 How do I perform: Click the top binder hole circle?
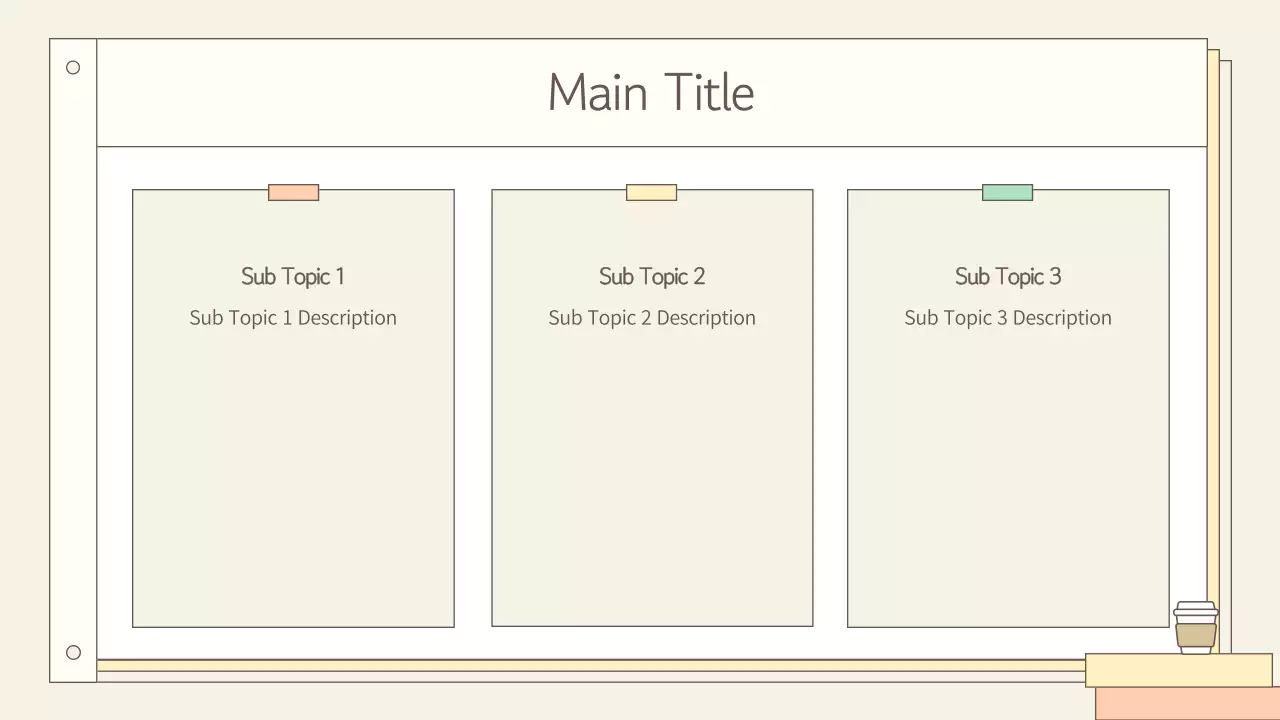pos(73,68)
